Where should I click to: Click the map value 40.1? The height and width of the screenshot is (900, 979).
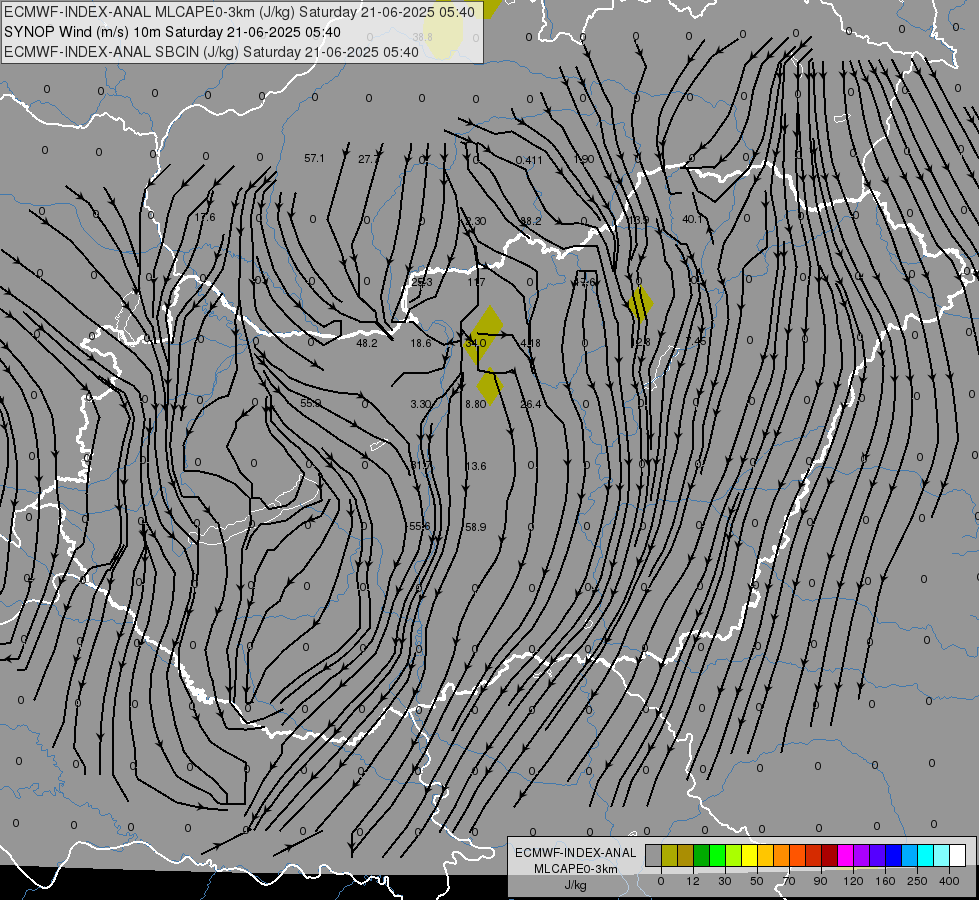click(x=692, y=219)
